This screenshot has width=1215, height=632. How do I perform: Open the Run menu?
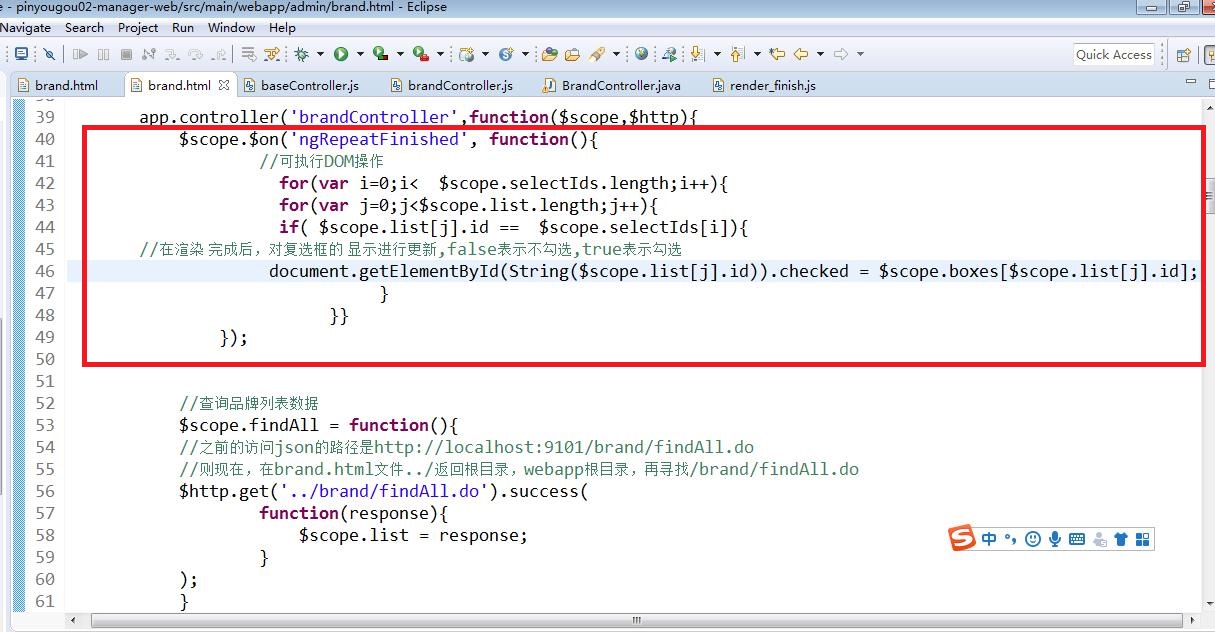click(183, 28)
